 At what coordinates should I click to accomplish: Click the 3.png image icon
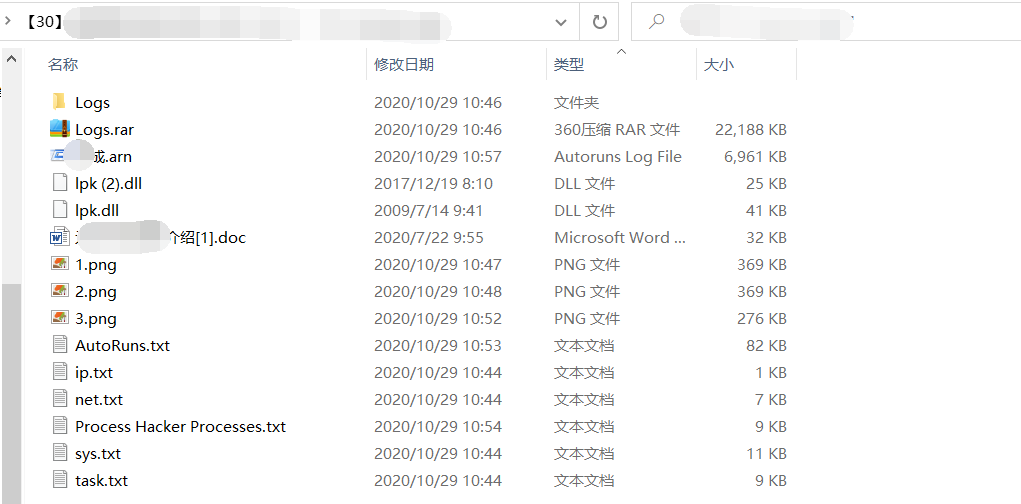pos(59,318)
